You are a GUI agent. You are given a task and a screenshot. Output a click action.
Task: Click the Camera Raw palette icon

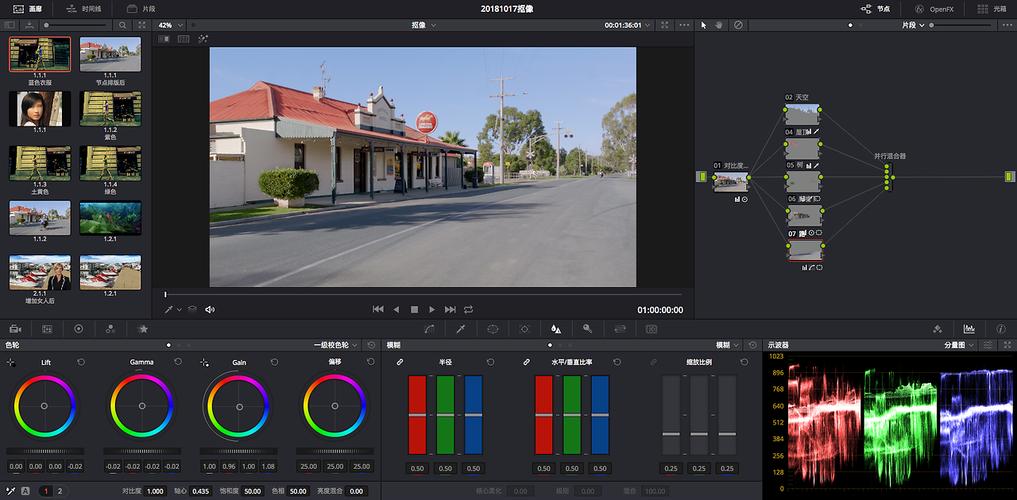pyautogui.click(x=15, y=328)
